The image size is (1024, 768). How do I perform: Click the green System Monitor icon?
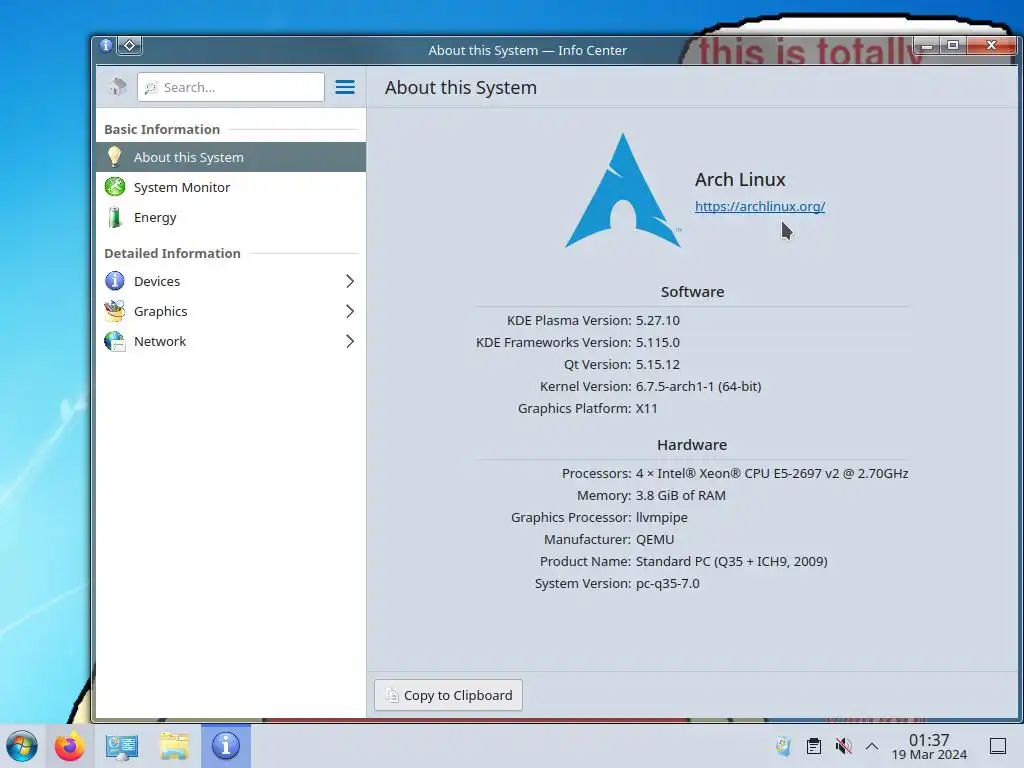click(115, 187)
